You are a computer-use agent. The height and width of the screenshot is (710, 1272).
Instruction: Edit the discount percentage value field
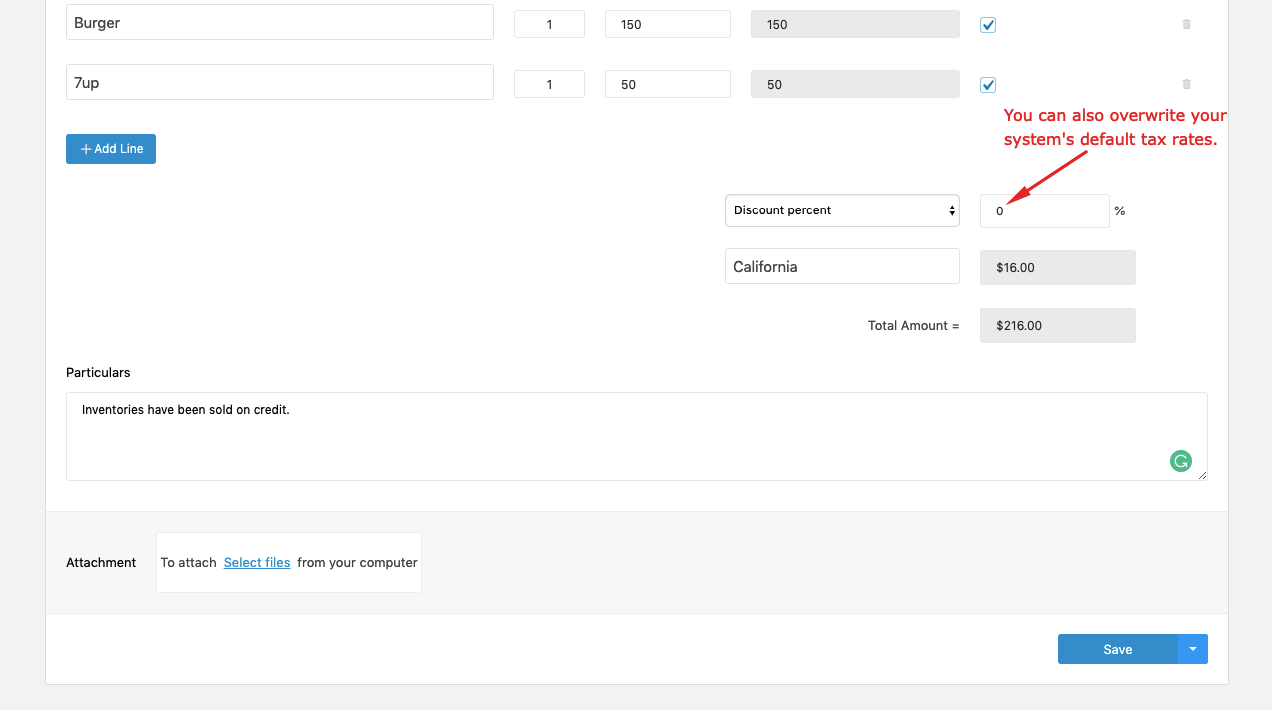[1044, 210]
